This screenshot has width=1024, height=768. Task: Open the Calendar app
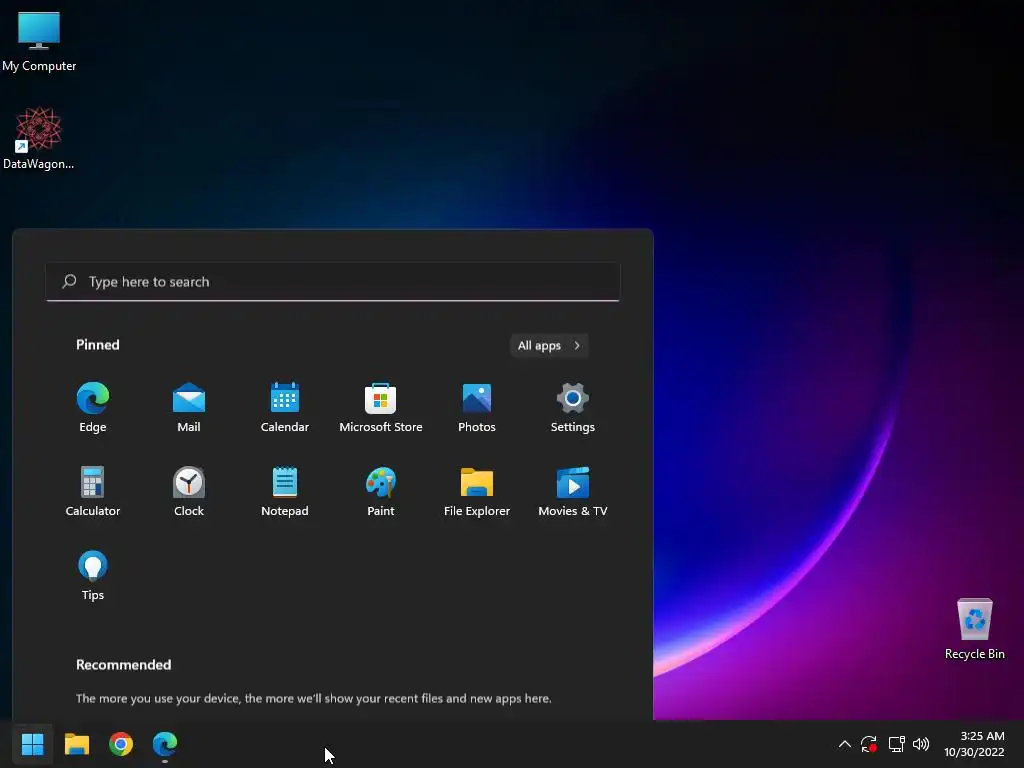[285, 408]
